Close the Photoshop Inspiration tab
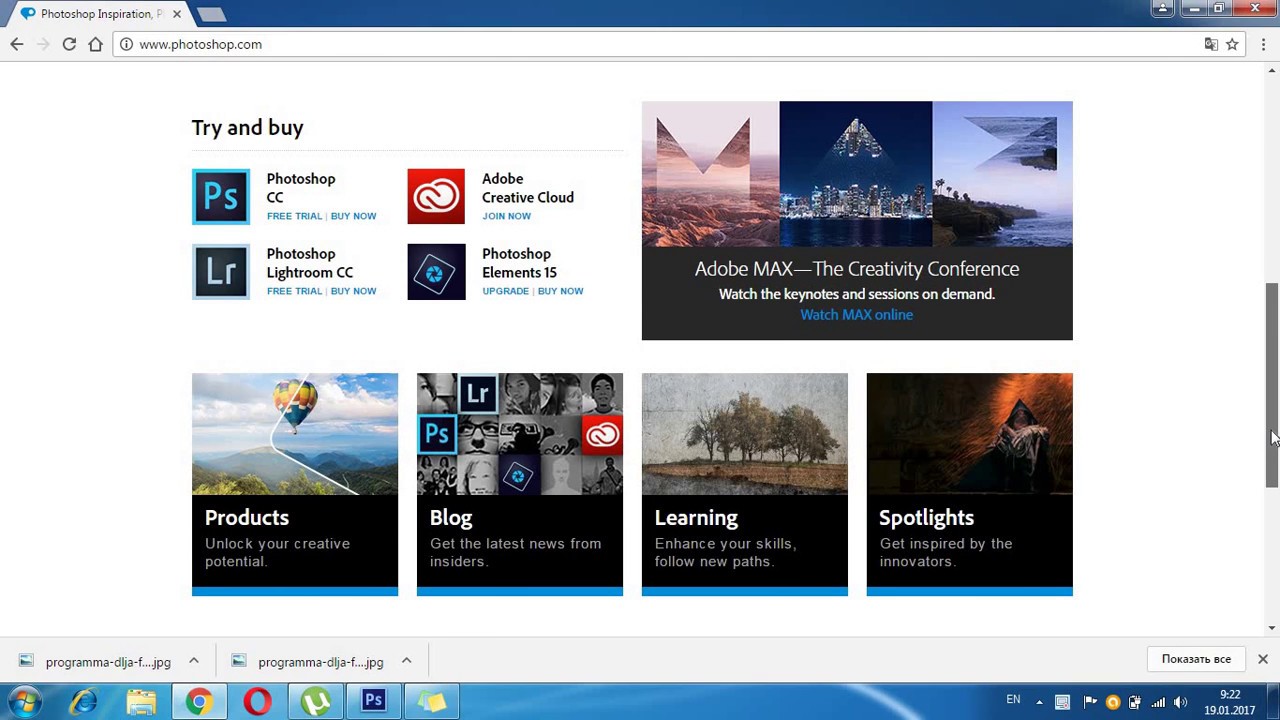This screenshot has width=1280, height=720. click(x=177, y=14)
